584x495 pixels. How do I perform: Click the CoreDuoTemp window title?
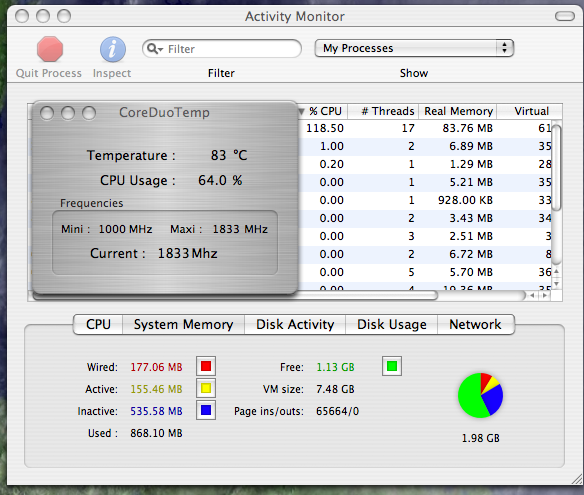164,112
